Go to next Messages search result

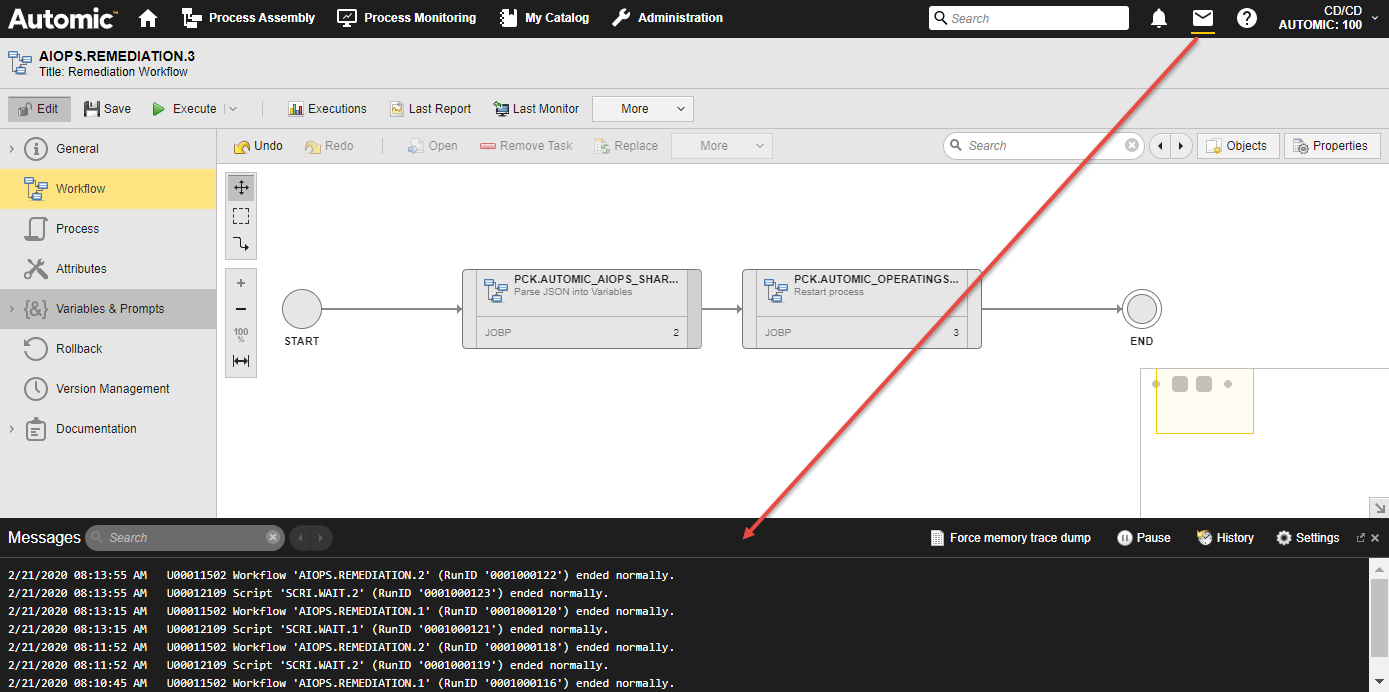(x=321, y=538)
